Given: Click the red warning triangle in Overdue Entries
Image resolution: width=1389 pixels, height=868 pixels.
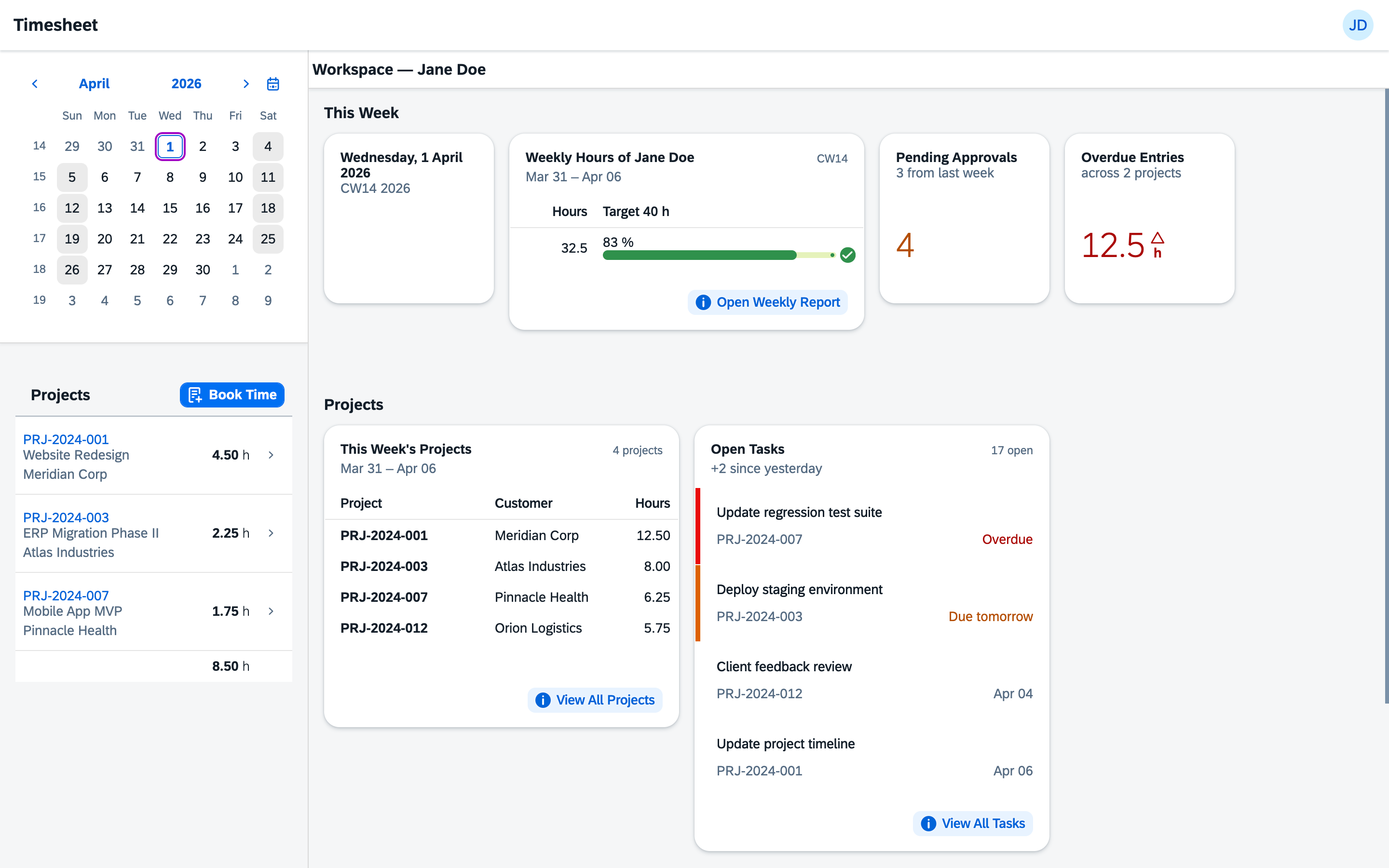Looking at the screenshot, I should (1157, 239).
